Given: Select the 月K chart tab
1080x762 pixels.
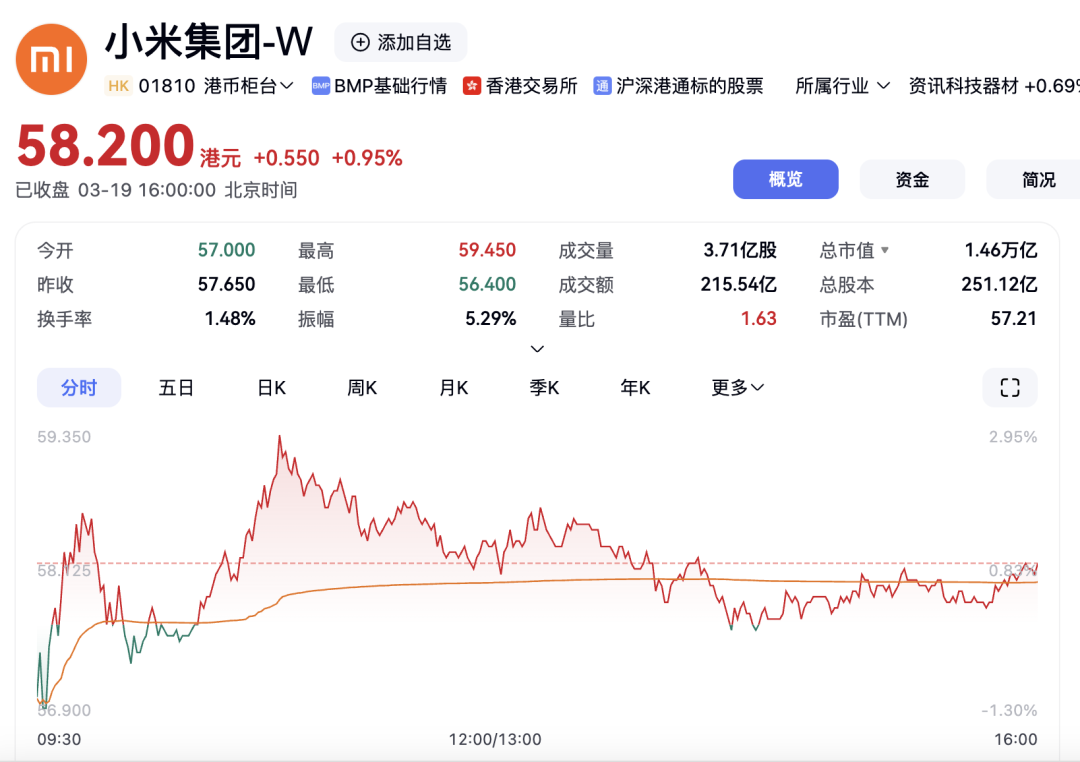Looking at the screenshot, I should pyautogui.click(x=453, y=388).
